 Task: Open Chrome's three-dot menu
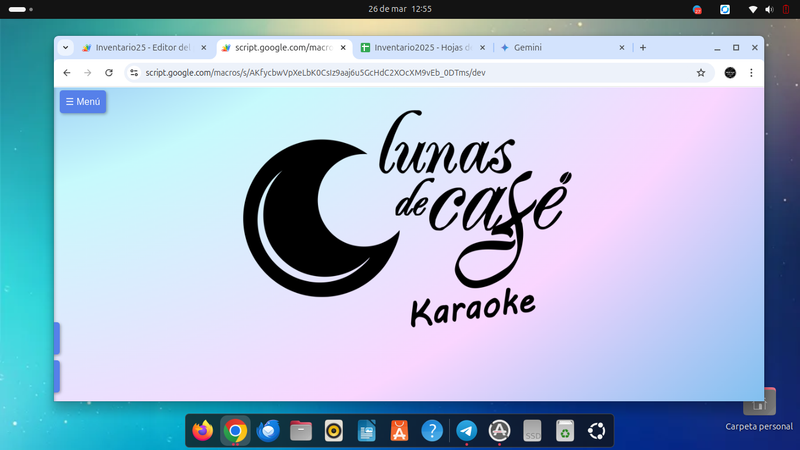coord(751,73)
